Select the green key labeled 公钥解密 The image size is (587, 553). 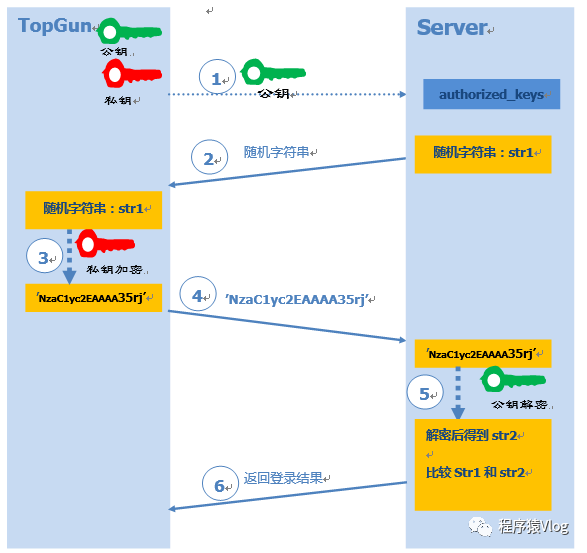point(513,379)
